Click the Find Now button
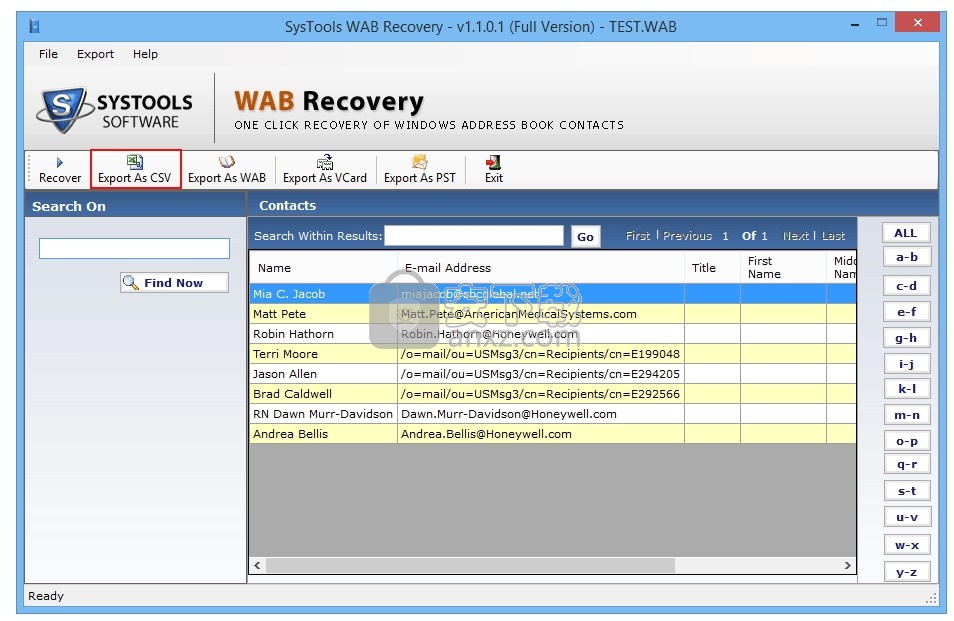The width and height of the screenshot is (954, 621). (x=174, y=283)
